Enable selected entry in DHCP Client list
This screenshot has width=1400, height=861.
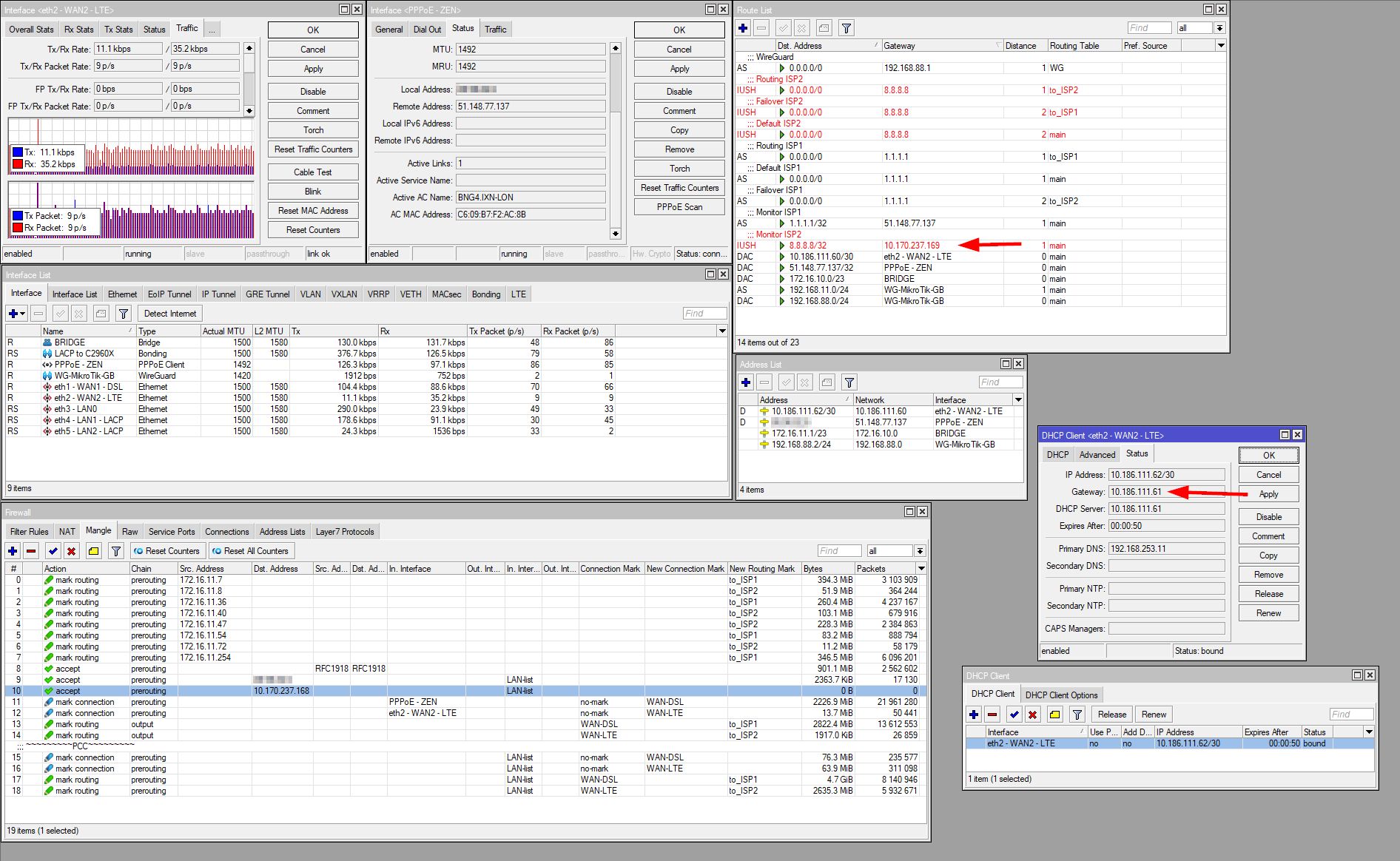pyautogui.click(x=1014, y=715)
